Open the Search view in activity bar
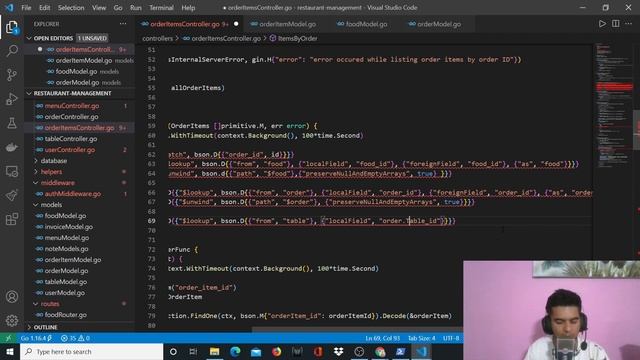The width and height of the screenshot is (640, 360). [x=12, y=51]
